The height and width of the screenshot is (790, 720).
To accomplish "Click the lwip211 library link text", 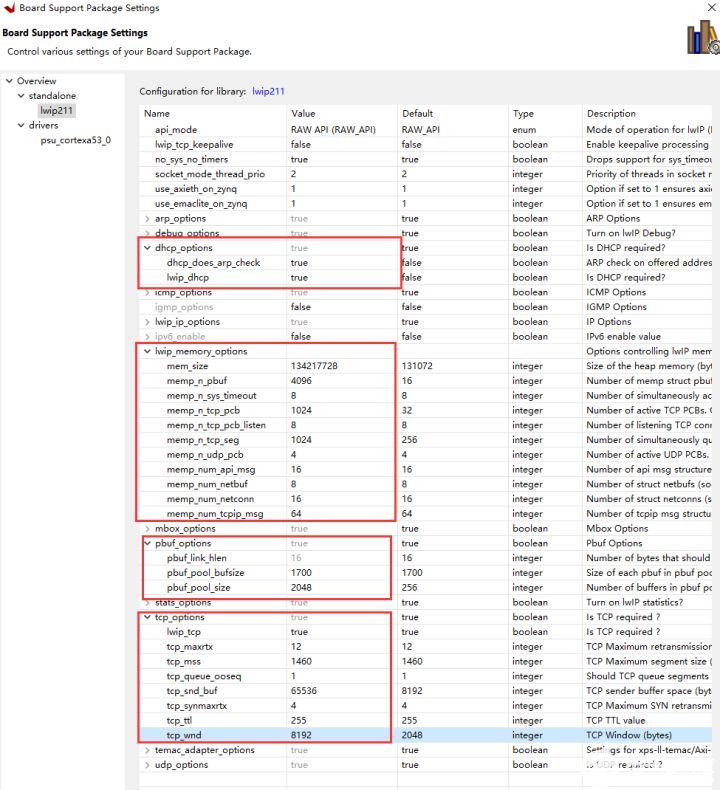I will click(269, 91).
